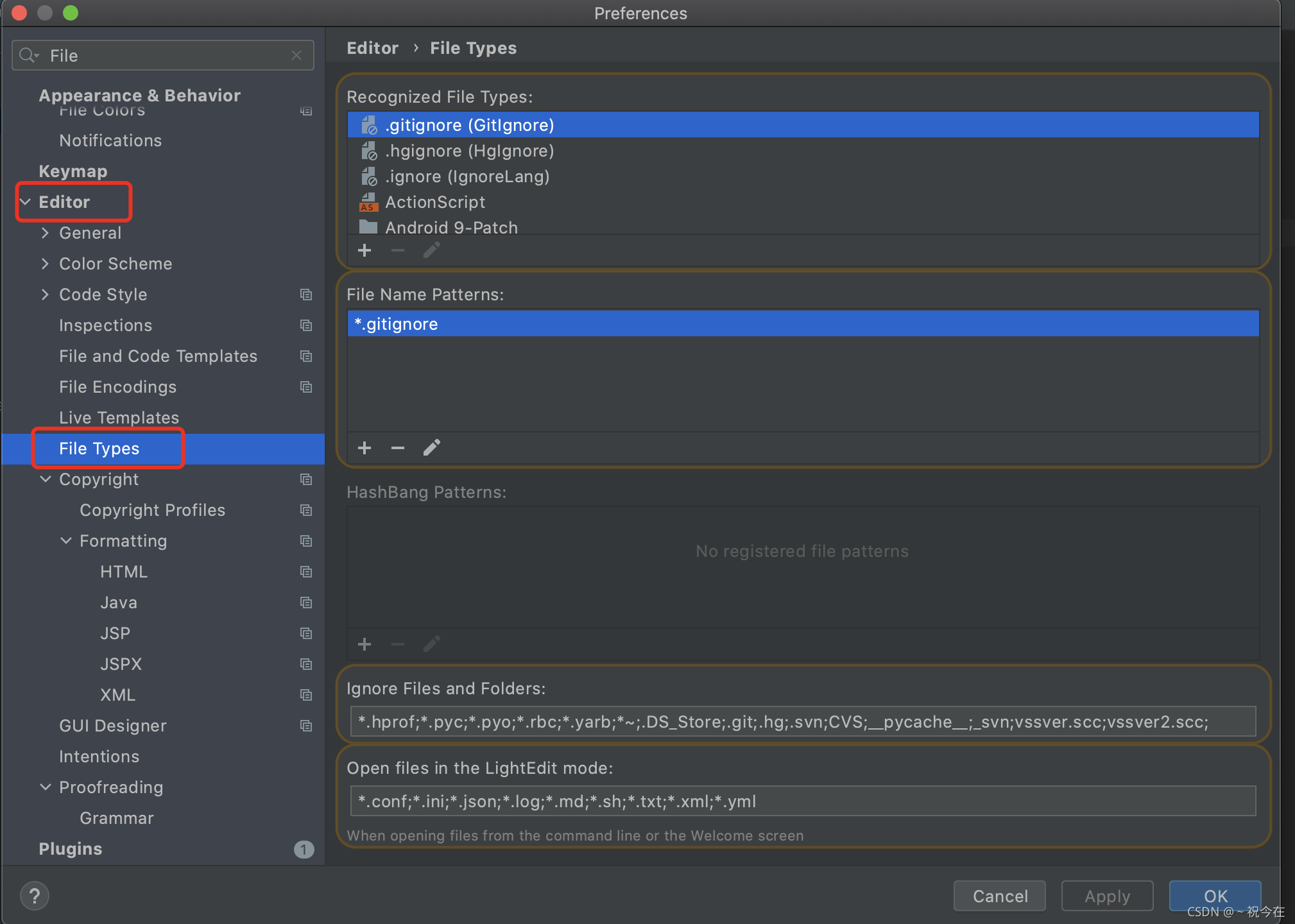Click the search magnifier history icon
The width and height of the screenshot is (1295, 924).
pyautogui.click(x=28, y=56)
